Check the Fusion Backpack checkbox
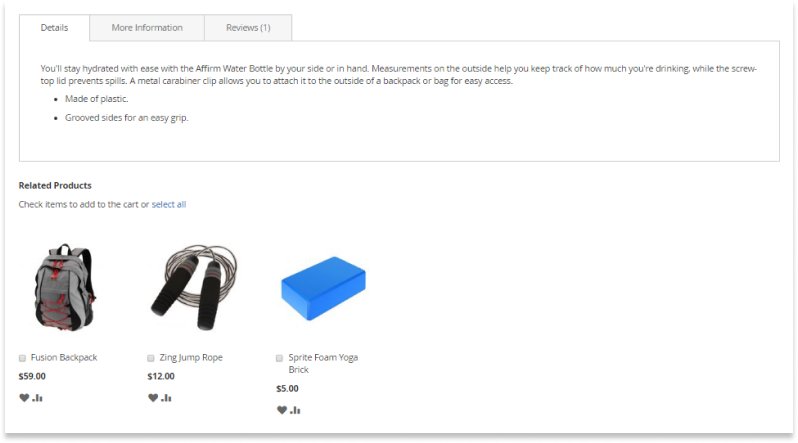Image resolution: width=798 pixels, height=443 pixels. pos(22,358)
